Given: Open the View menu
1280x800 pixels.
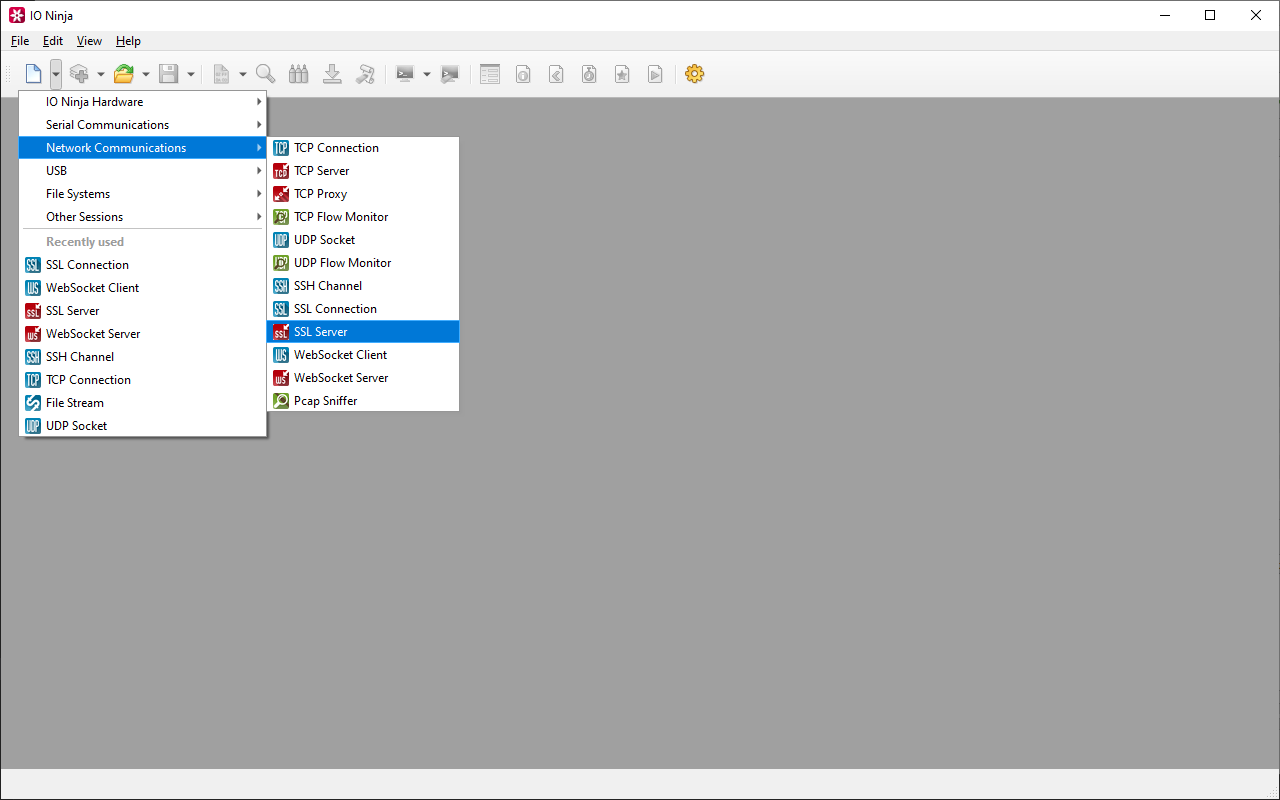Looking at the screenshot, I should 90,41.
